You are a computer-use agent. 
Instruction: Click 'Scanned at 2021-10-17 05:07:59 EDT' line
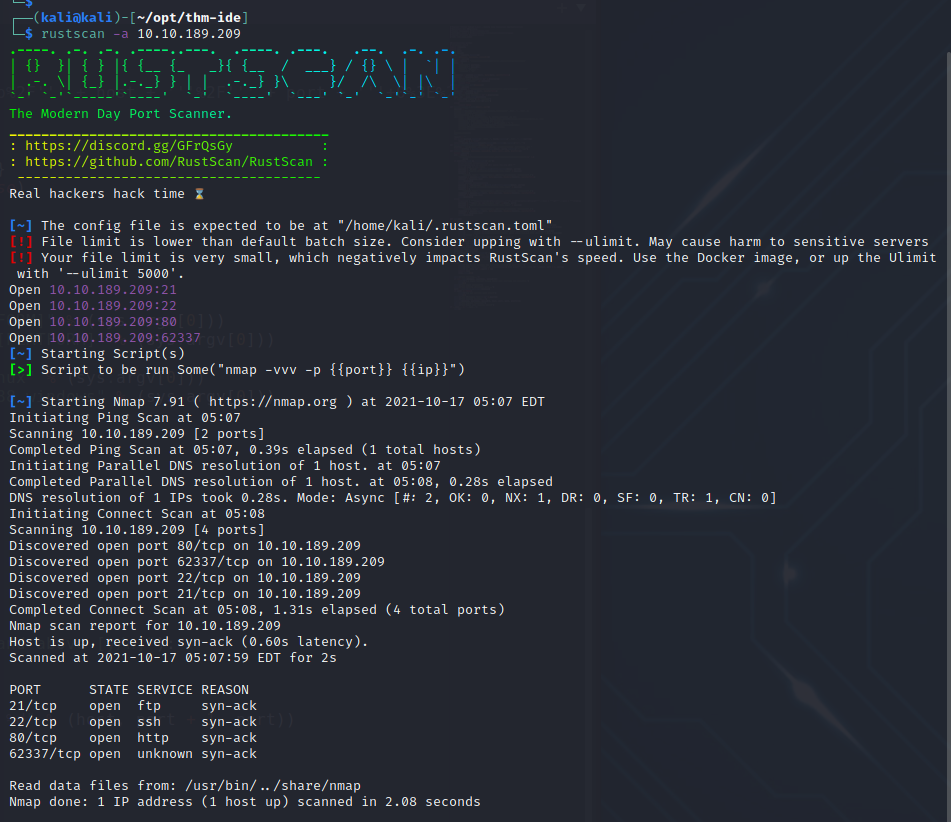(173, 658)
